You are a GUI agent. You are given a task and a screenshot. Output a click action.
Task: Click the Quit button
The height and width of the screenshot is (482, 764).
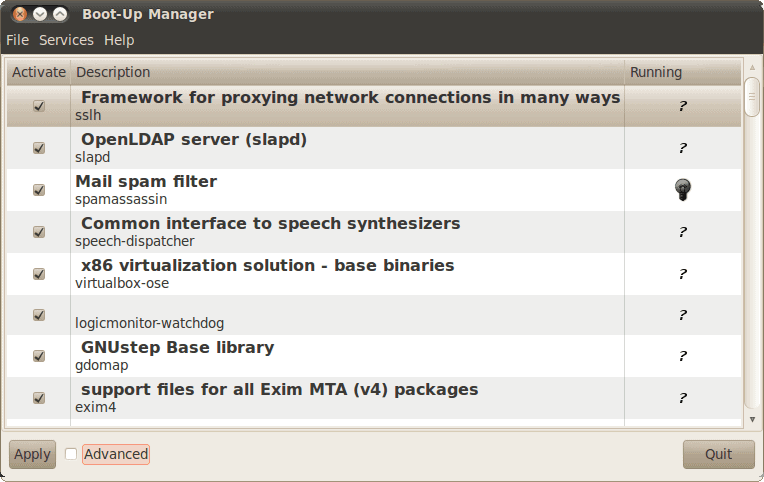coord(718,454)
